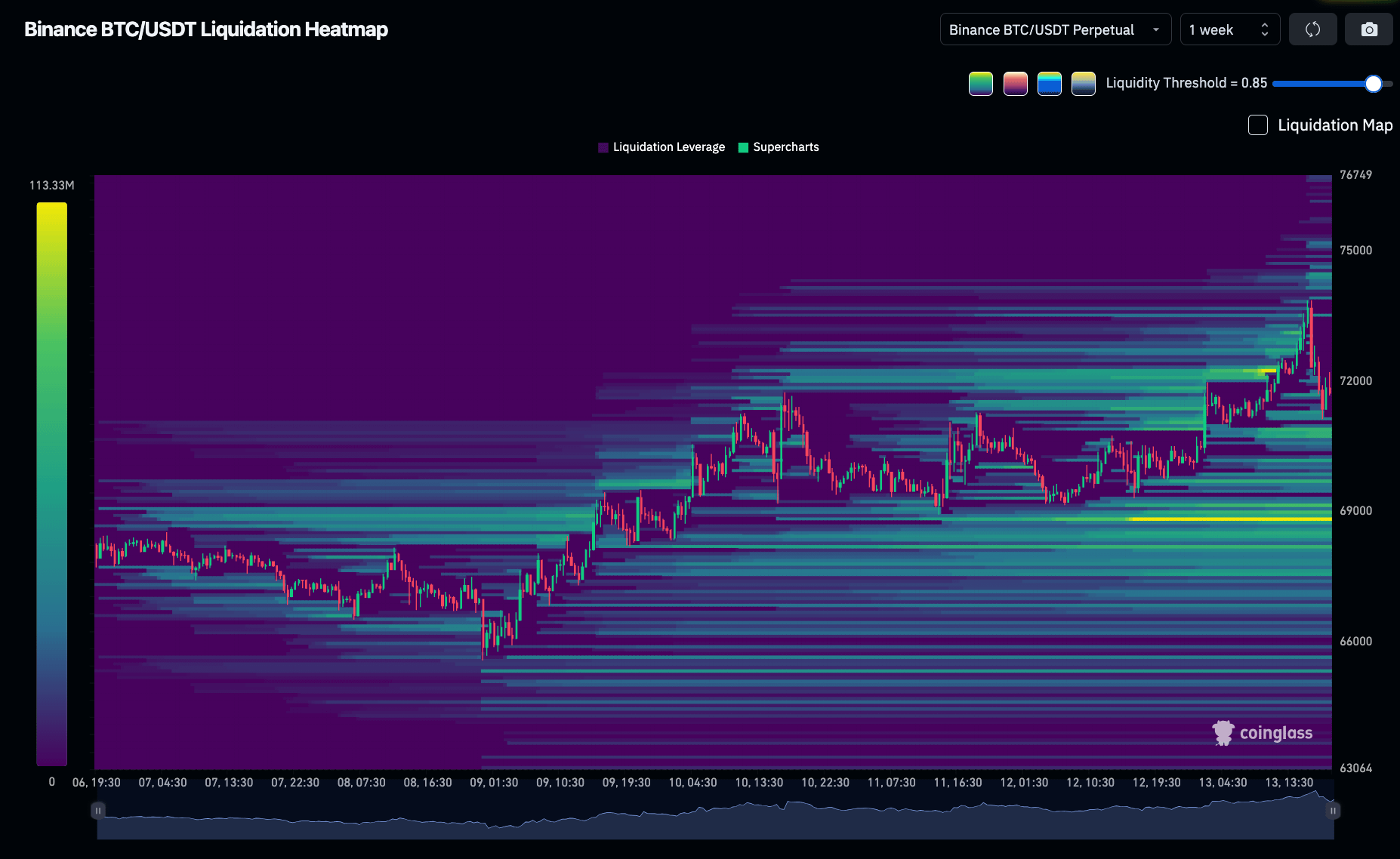The image size is (1400, 859).
Task: Click the purple Liquidation Leverage legend square
Action: pyautogui.click(x=603, y=147)
